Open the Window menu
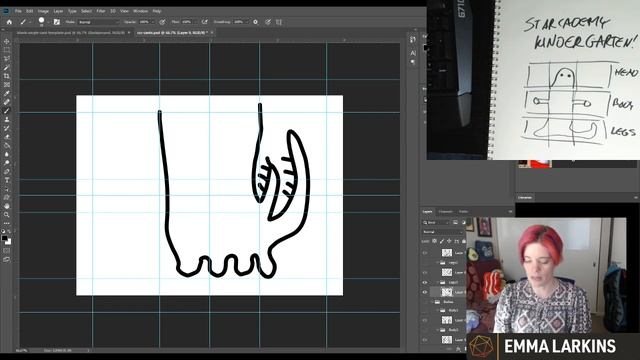Viewport: 640px width, 360px height. 140,11
